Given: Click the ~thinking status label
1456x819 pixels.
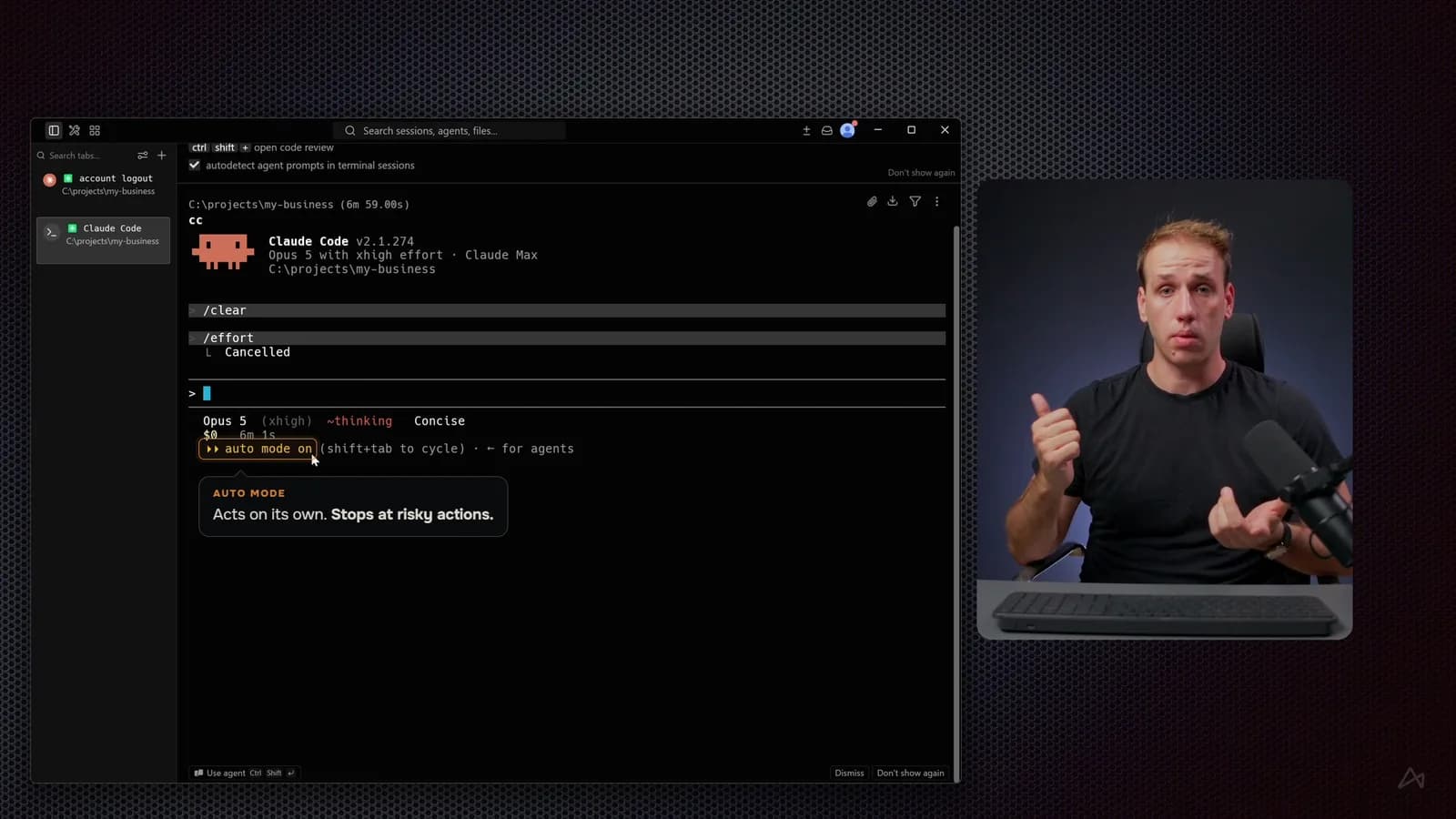Looking at the screenshot, I should coord(359,421).
